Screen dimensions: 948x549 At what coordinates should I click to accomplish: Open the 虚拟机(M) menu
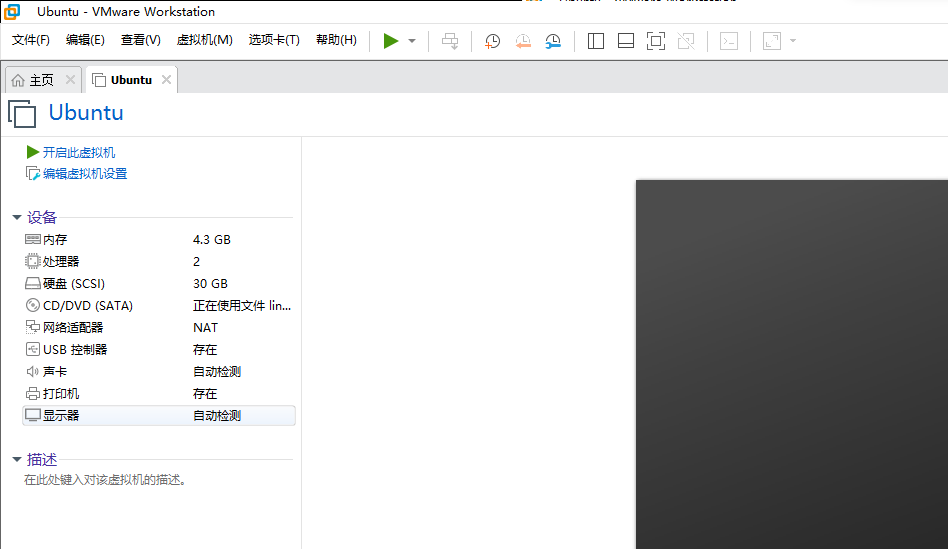point(204,40)
